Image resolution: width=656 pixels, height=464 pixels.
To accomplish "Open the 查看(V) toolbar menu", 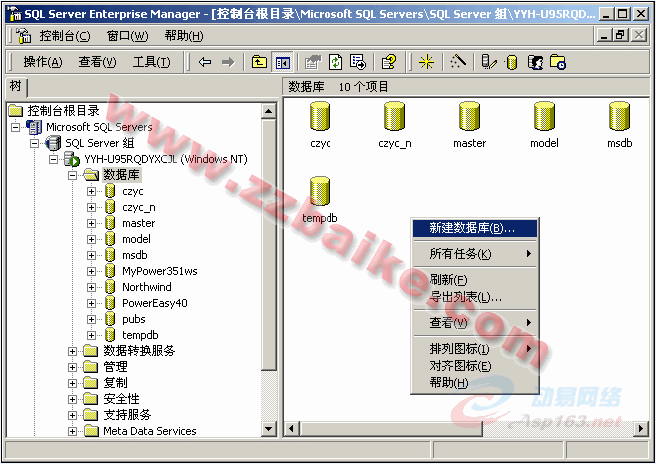I will [97, 62].
